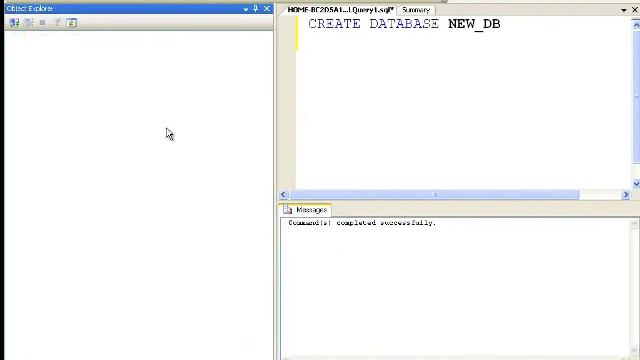Switch to the Query1.sql tab

point(340,10)
